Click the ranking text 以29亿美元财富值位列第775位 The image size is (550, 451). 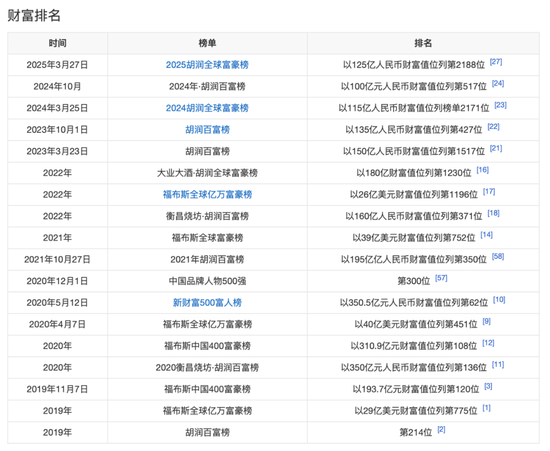point(416,411)
